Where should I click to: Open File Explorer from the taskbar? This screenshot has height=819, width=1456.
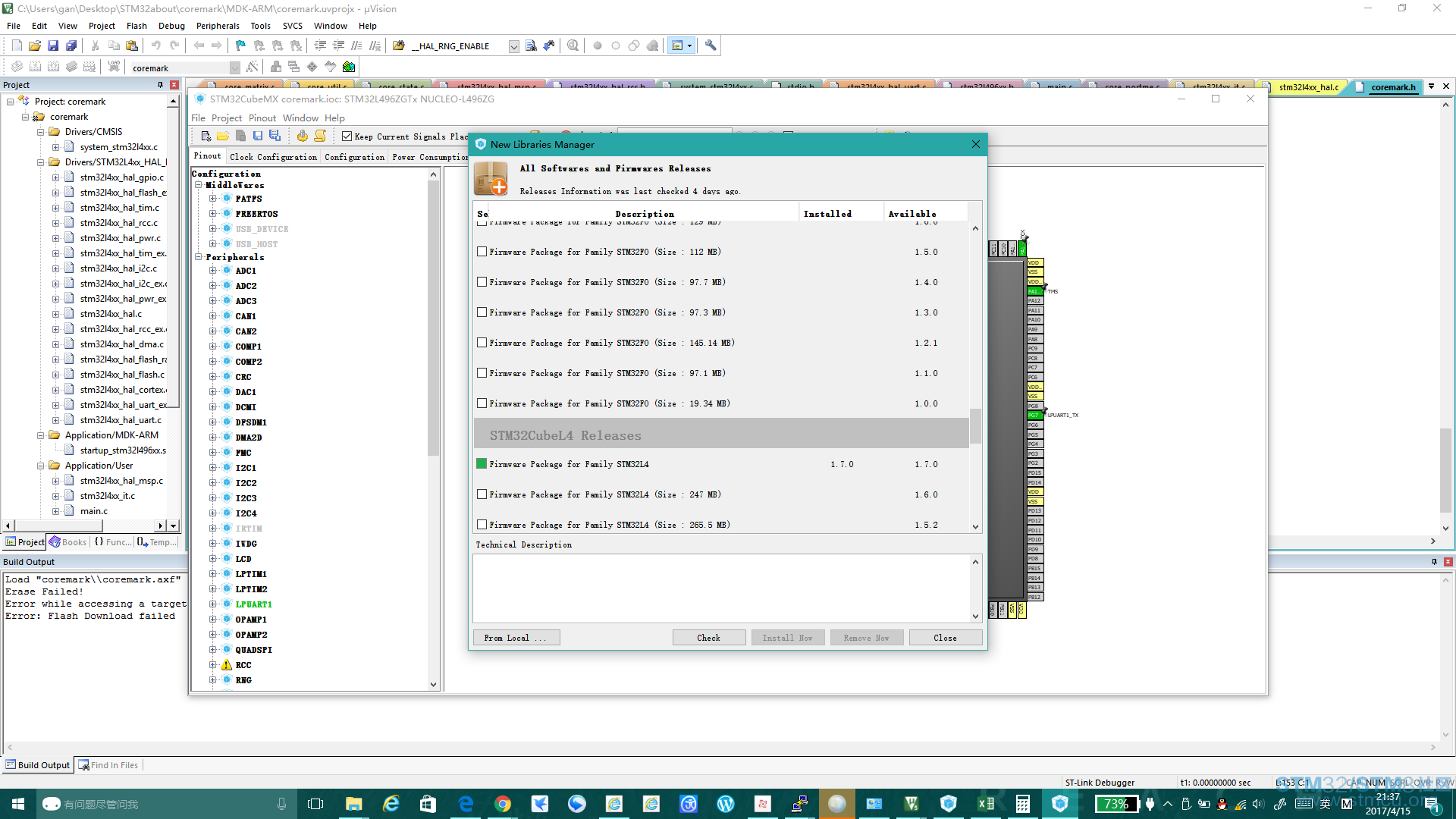pyautogui.click(x=353, y=804)
